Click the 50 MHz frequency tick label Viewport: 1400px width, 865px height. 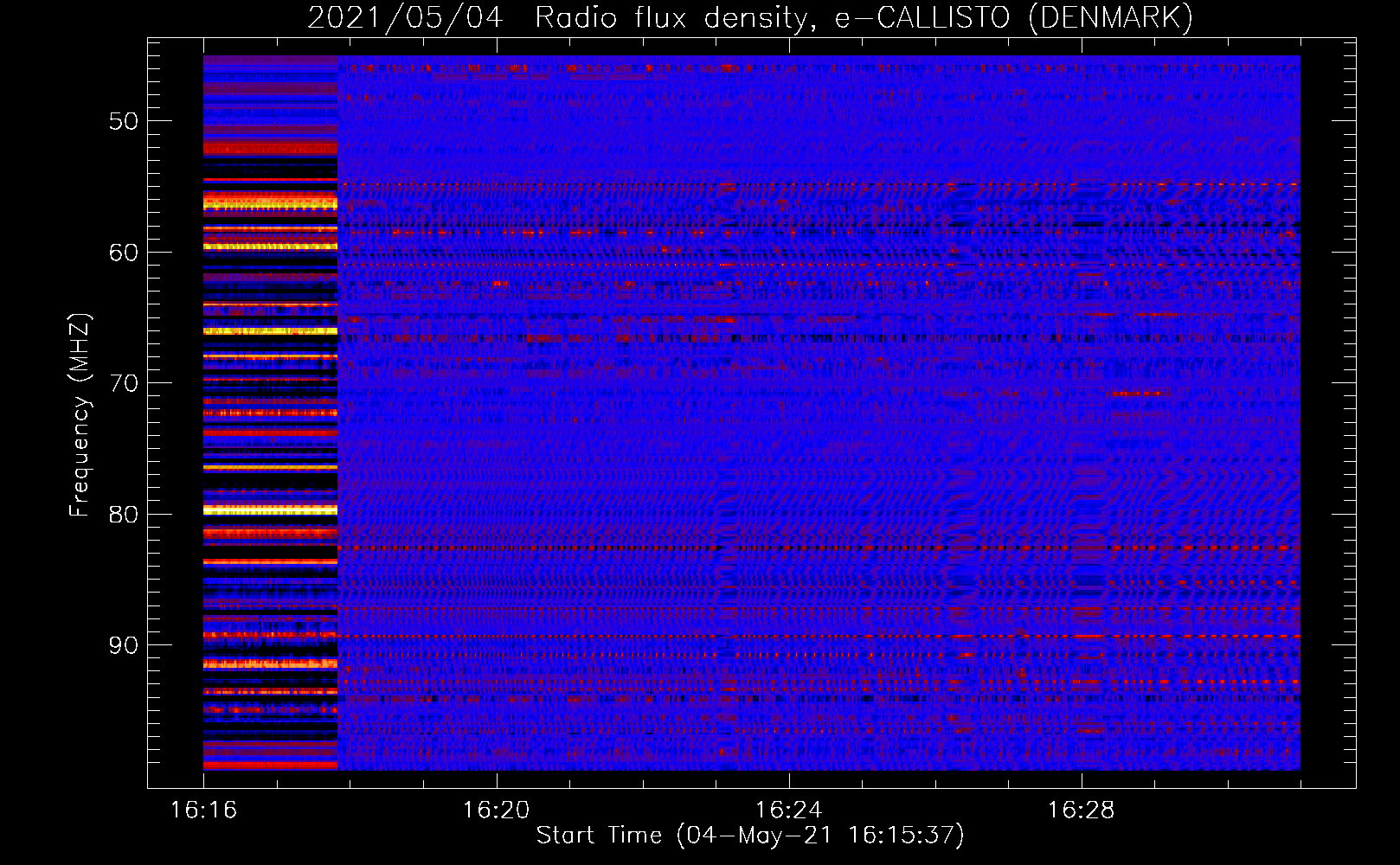pyautogui.click(x=124, y=121)
